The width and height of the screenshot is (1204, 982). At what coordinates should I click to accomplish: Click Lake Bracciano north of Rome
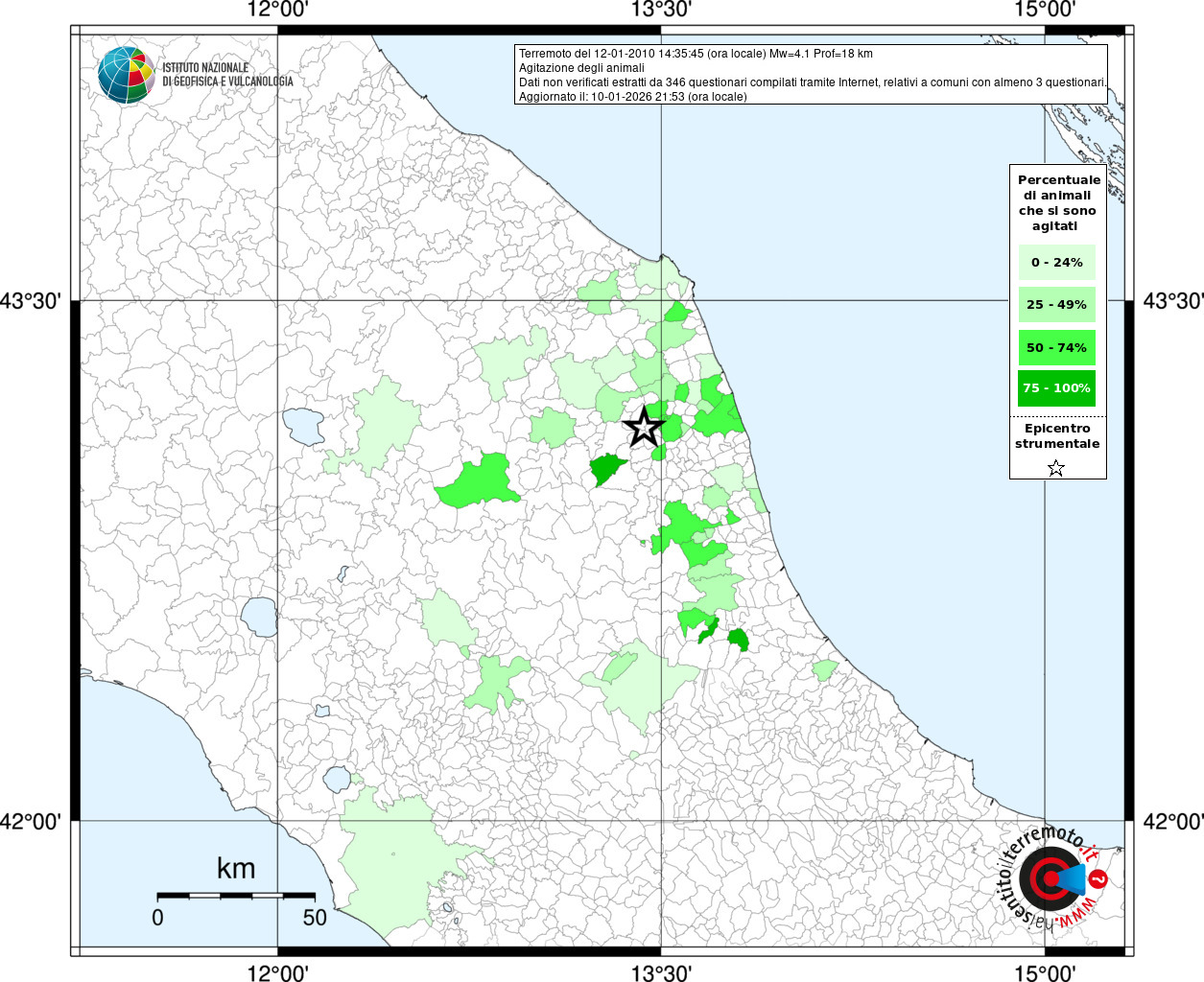pos(337,779)
